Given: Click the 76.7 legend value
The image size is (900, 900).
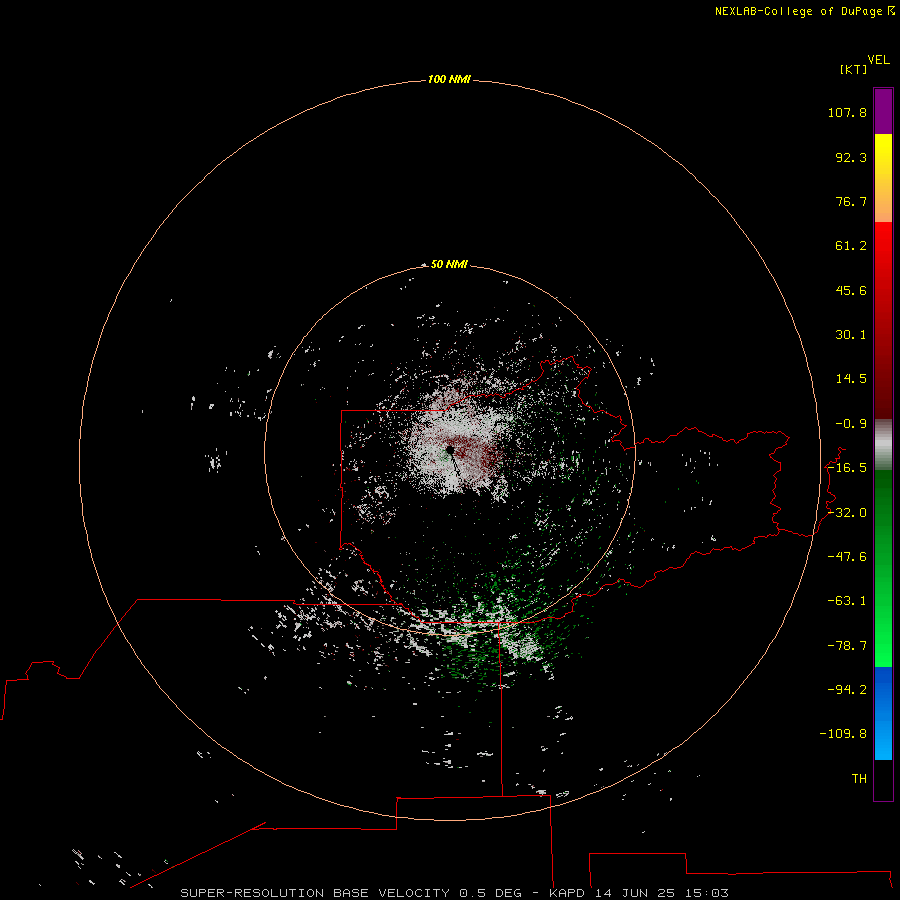Looking at the screenshot, I should pyautogui.click(x=851, y=201).
